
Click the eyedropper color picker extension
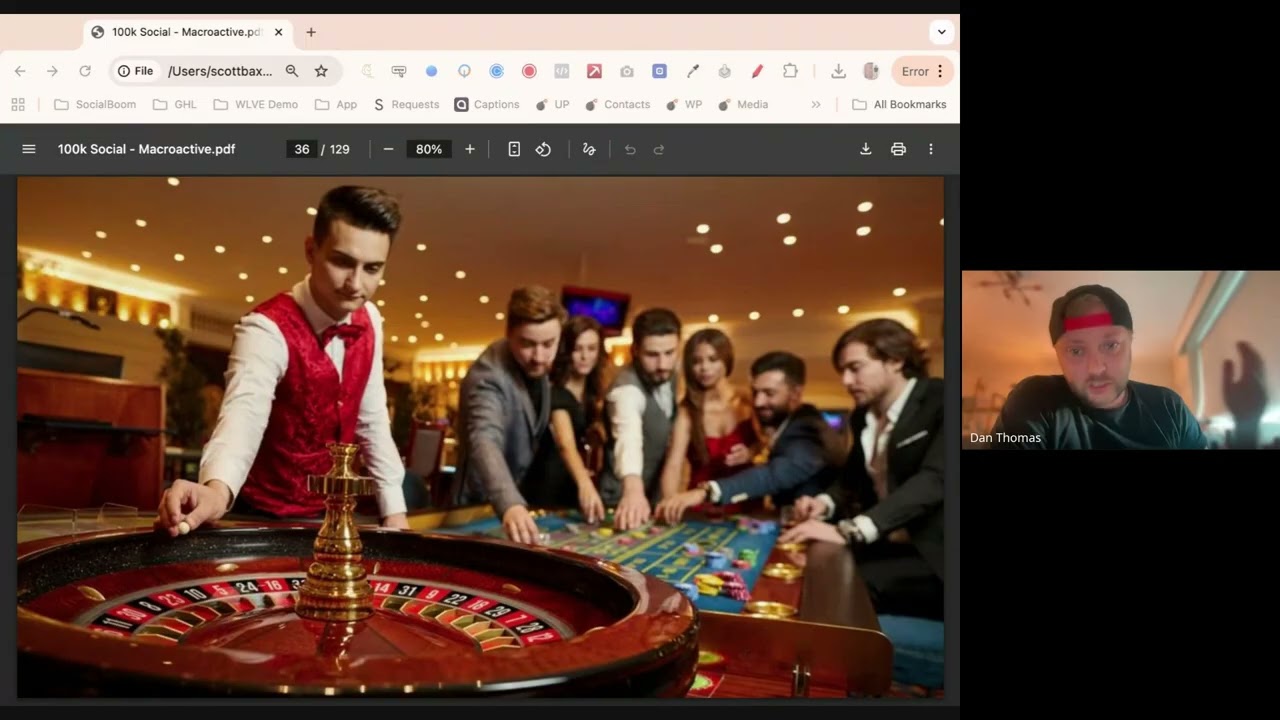coord(692,71)
